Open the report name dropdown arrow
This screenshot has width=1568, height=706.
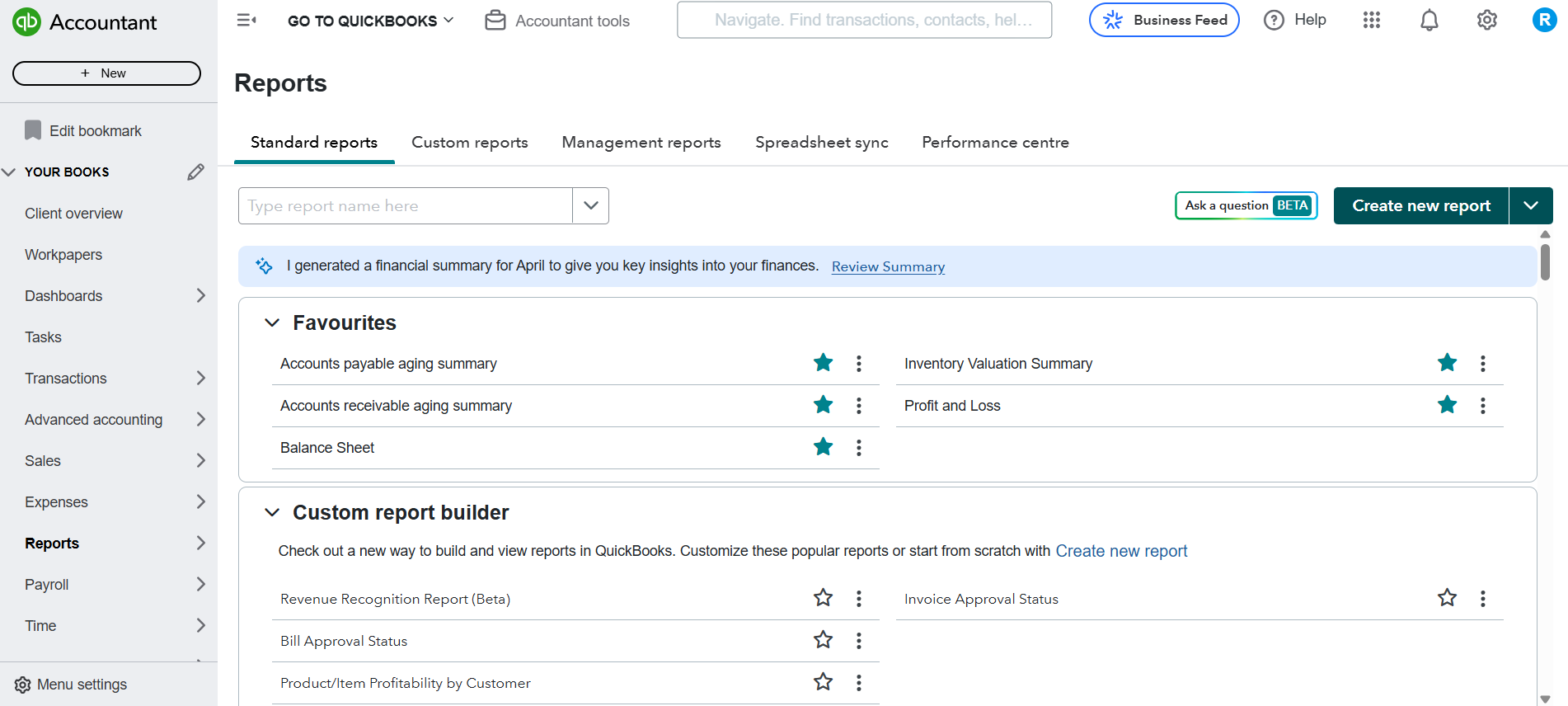coord(591,205)
